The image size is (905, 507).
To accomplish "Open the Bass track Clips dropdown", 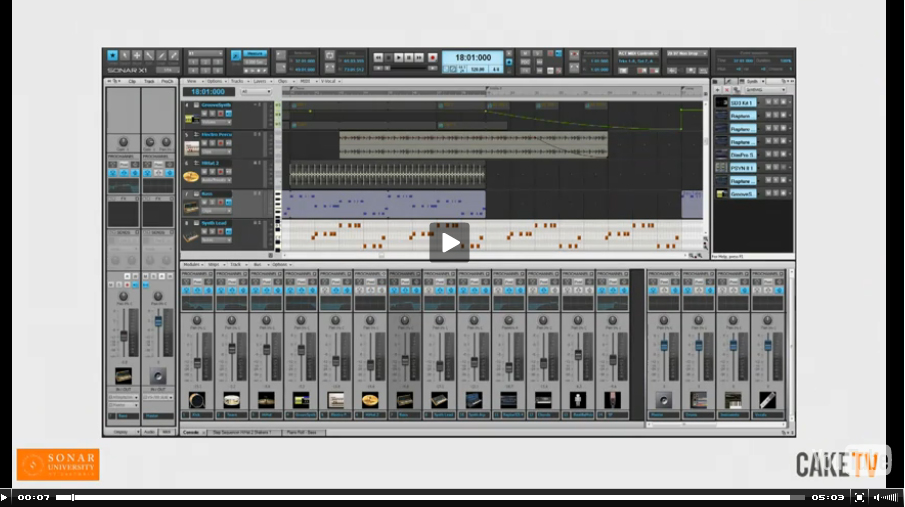I will click(x=216, y=211).
